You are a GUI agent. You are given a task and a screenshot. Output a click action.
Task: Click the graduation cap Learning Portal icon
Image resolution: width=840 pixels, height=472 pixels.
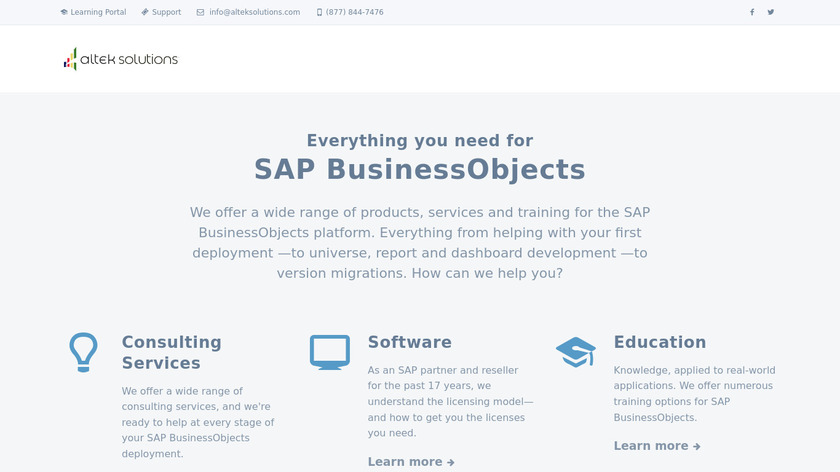point(64,12)
